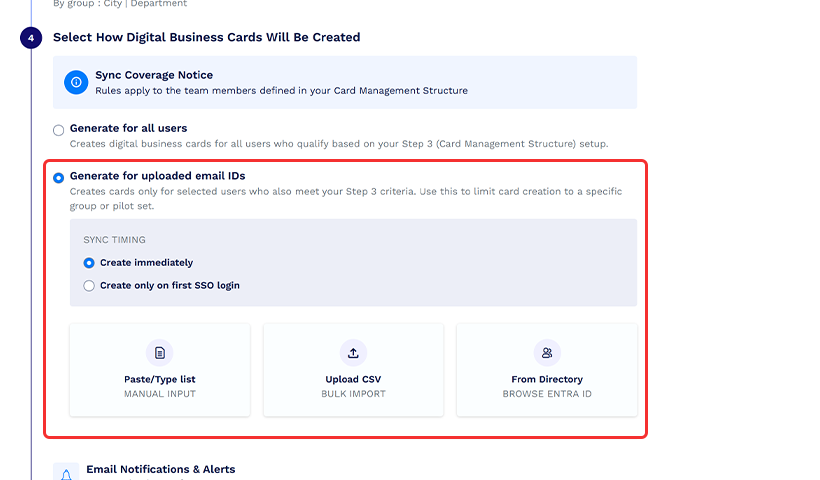Click the Select How Digital Business Cards heading
Image resolution: width=820 pixels, height=480 pixels.
click(206, 37)
